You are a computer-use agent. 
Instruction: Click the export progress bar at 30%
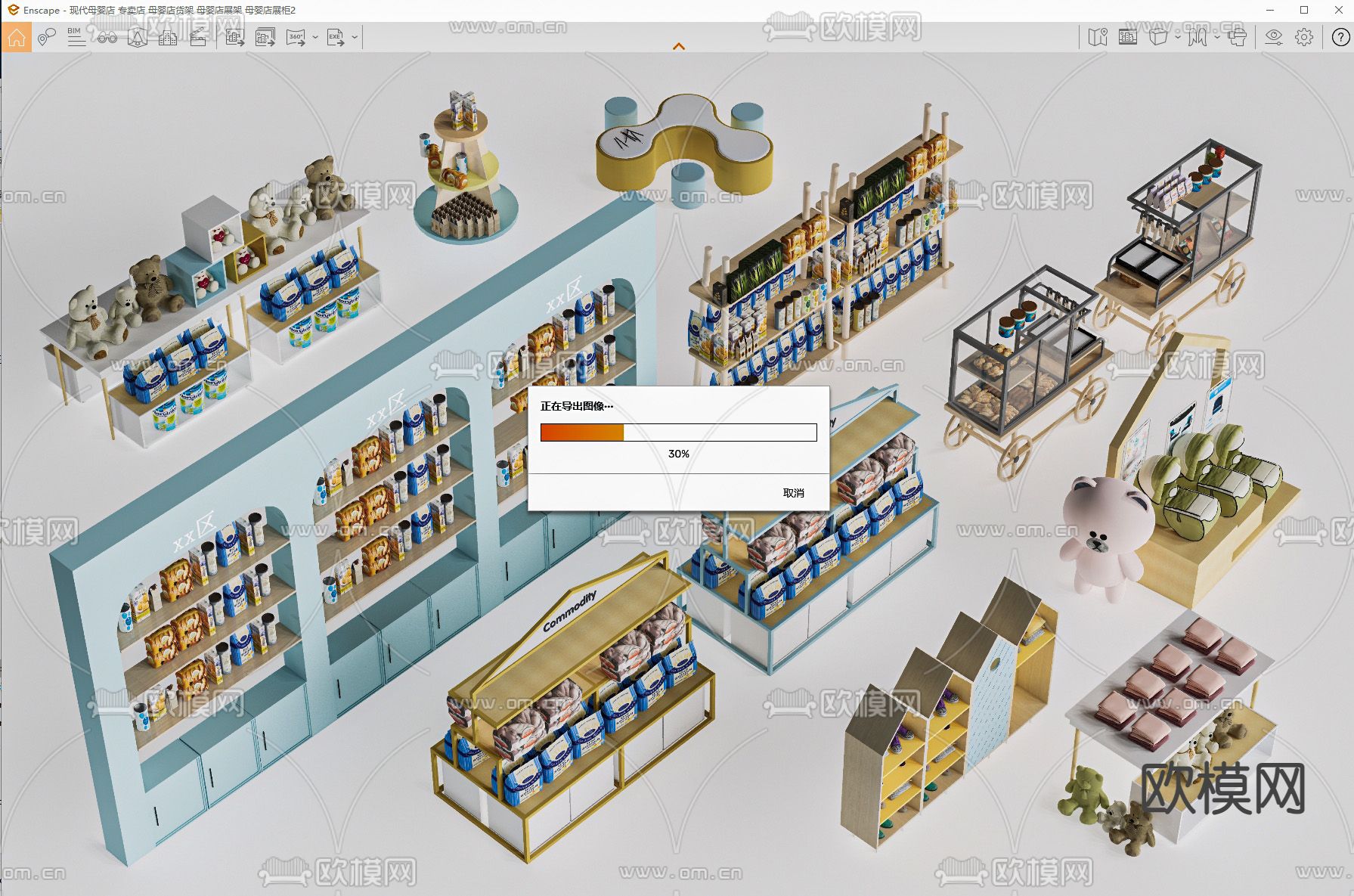point(678,432)
